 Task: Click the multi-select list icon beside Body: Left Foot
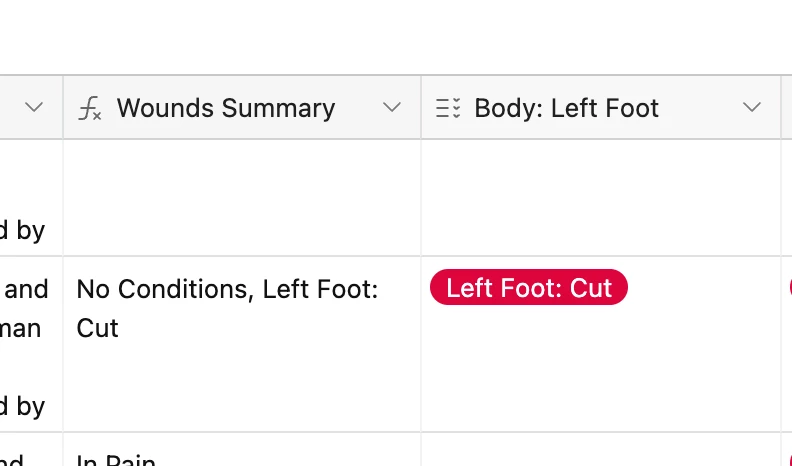pos(448,108)
